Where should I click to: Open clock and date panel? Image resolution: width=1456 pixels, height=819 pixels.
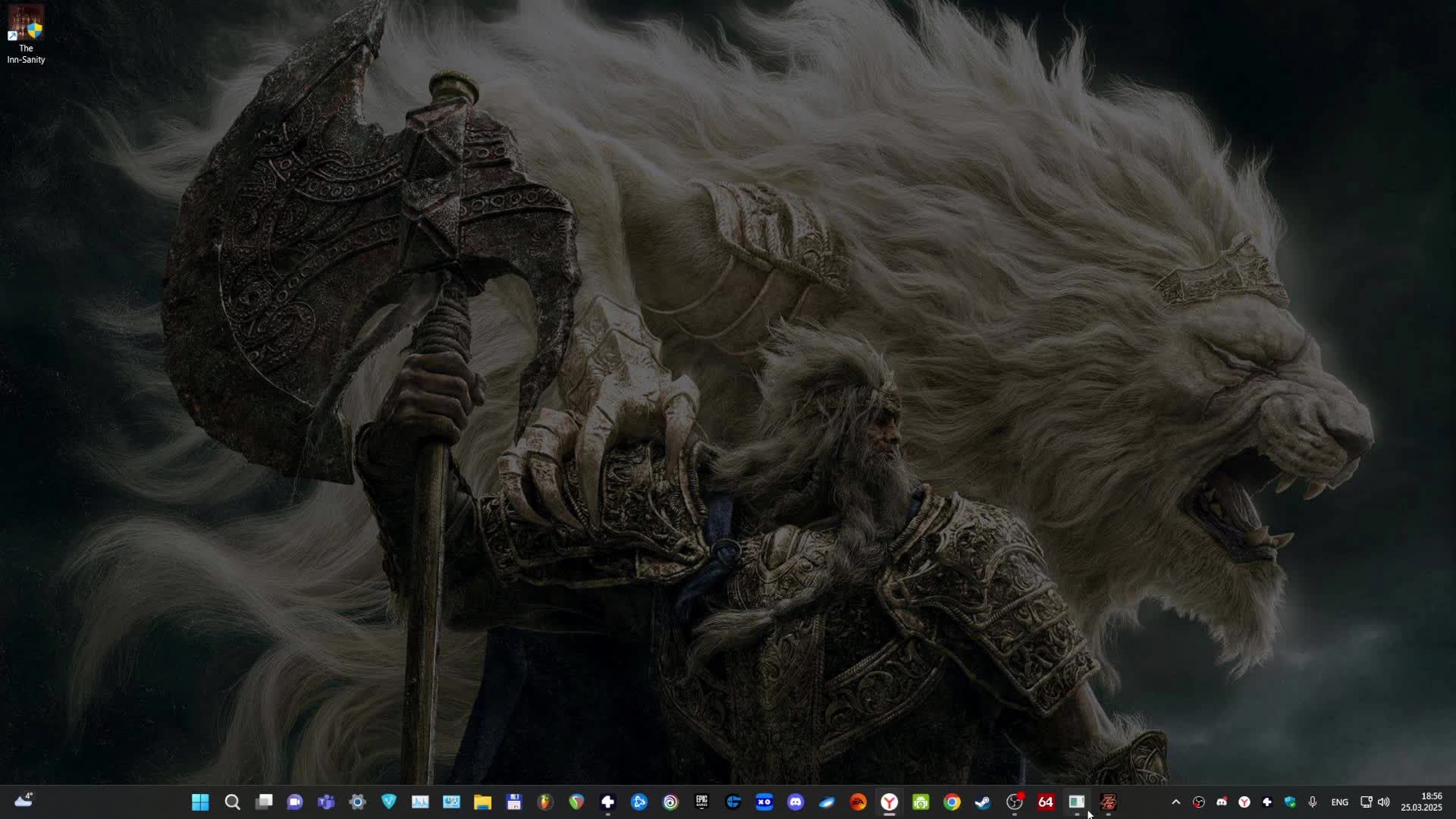[1421, 802]
